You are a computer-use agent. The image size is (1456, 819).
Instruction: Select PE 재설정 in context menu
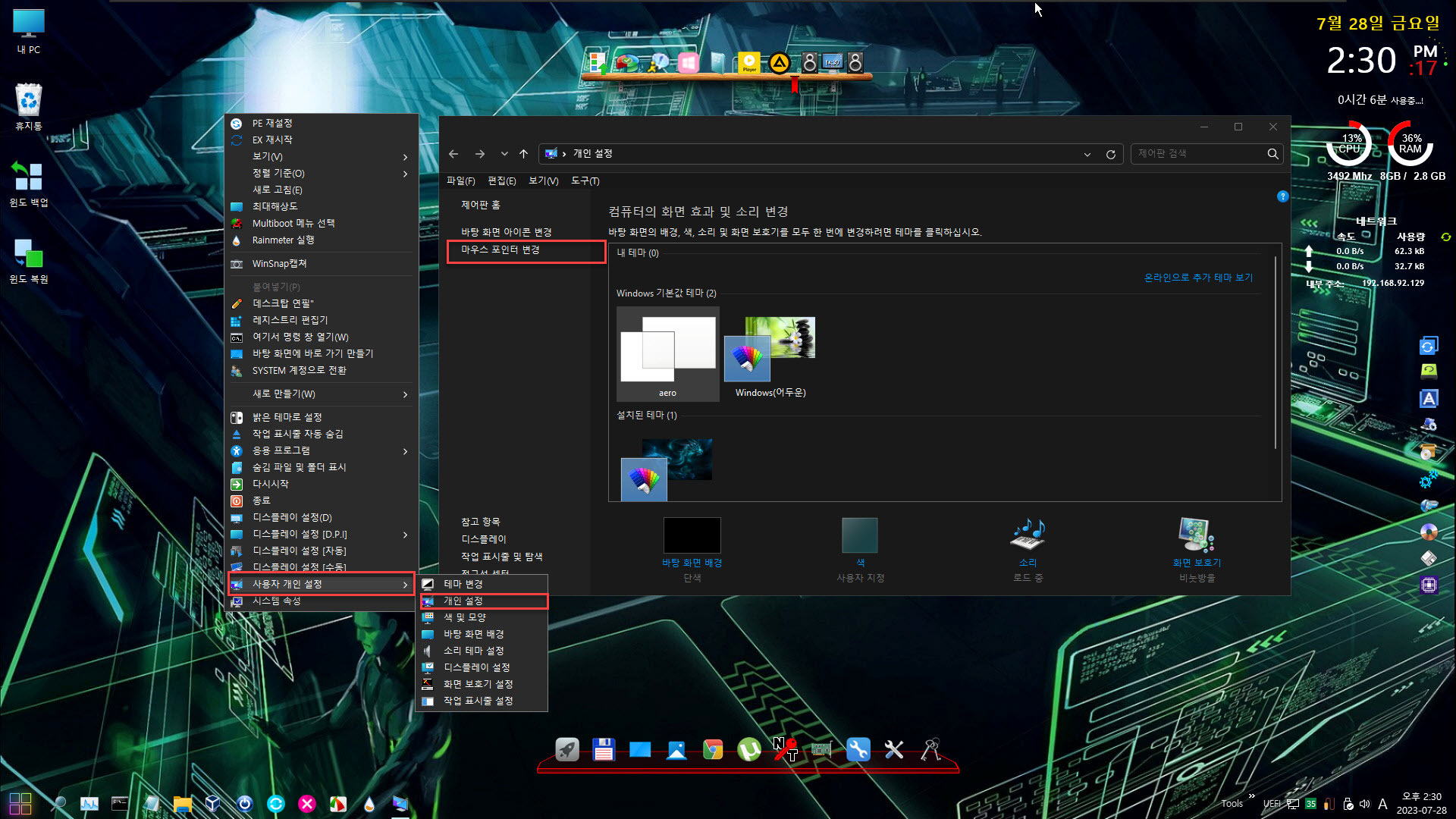(x=323, y=123)
